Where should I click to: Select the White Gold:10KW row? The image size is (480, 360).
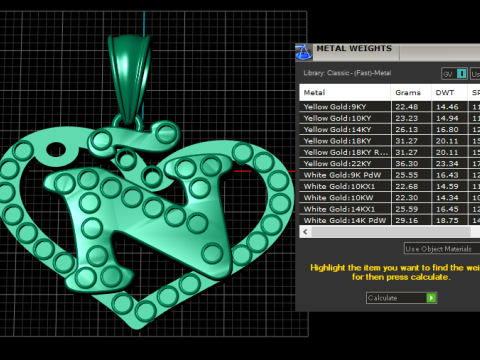click(x=390, y=197)
